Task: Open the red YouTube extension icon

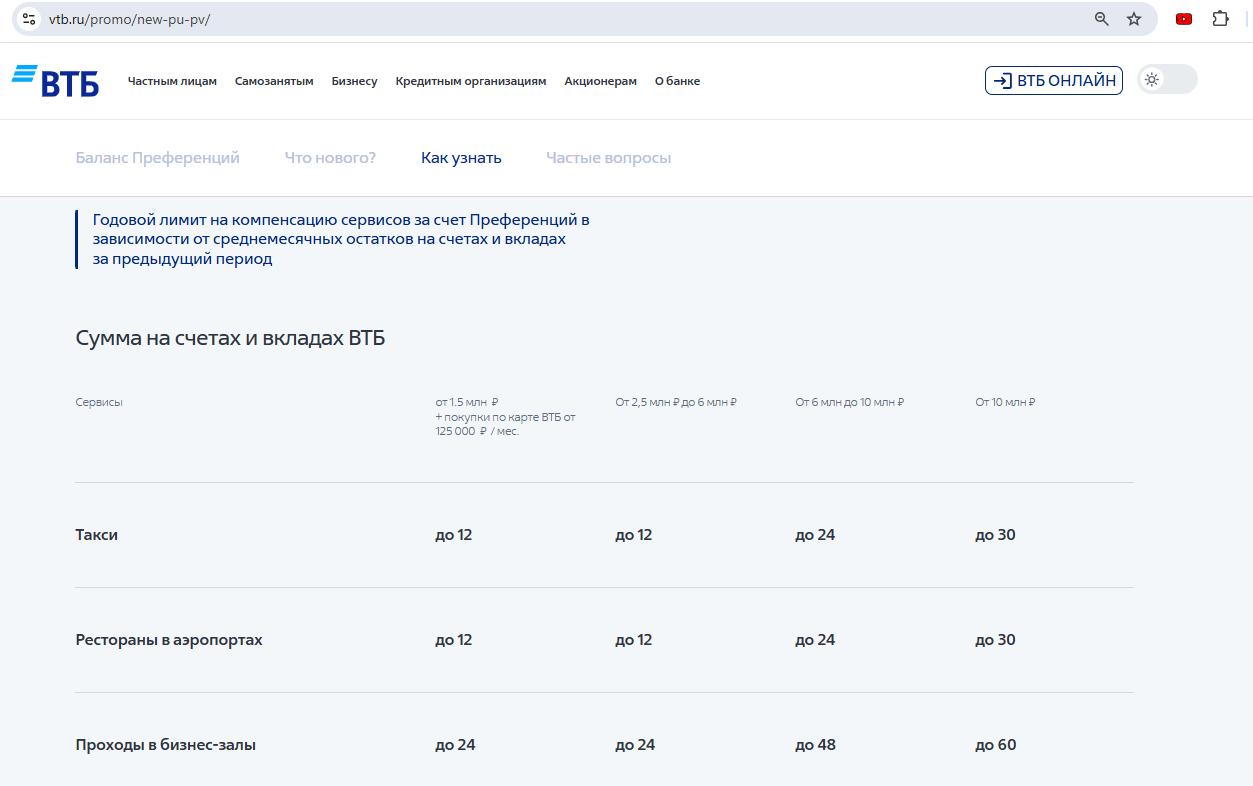Action: point(1184,19)
